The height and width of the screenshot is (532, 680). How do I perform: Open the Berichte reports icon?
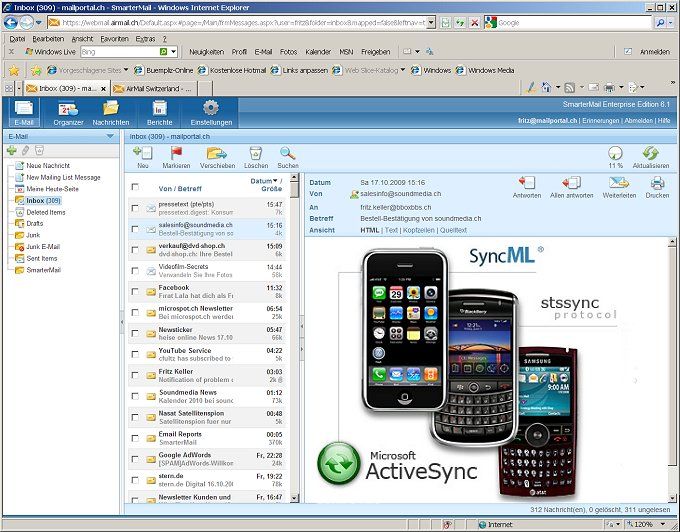pos(159,108)
